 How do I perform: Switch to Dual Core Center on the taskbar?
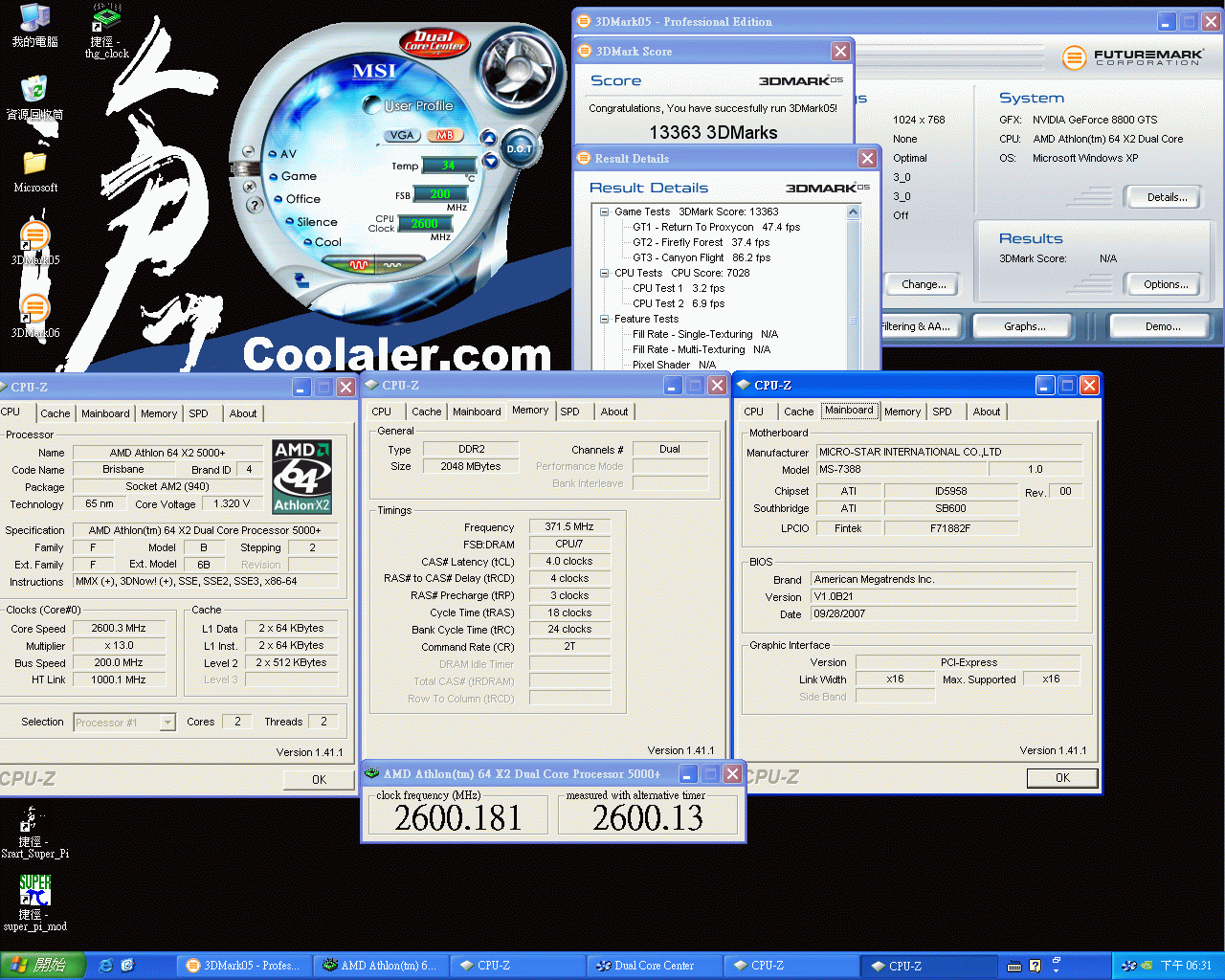(x=655, y=966)
